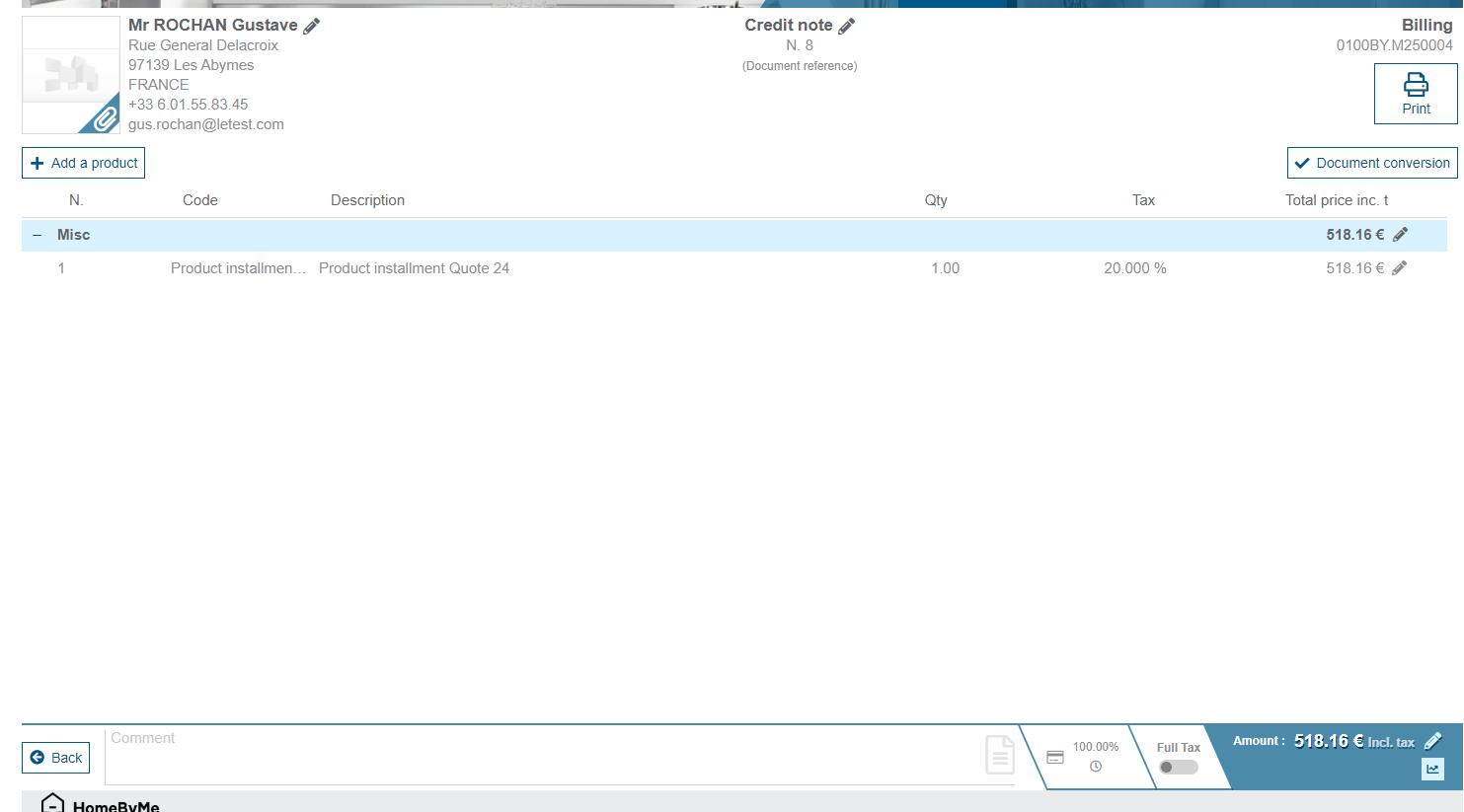Image resolution: width=1464 pixels, height=812 pixels.
Task: Edit the Misc section total with pencil
Action: point(1400,235)
